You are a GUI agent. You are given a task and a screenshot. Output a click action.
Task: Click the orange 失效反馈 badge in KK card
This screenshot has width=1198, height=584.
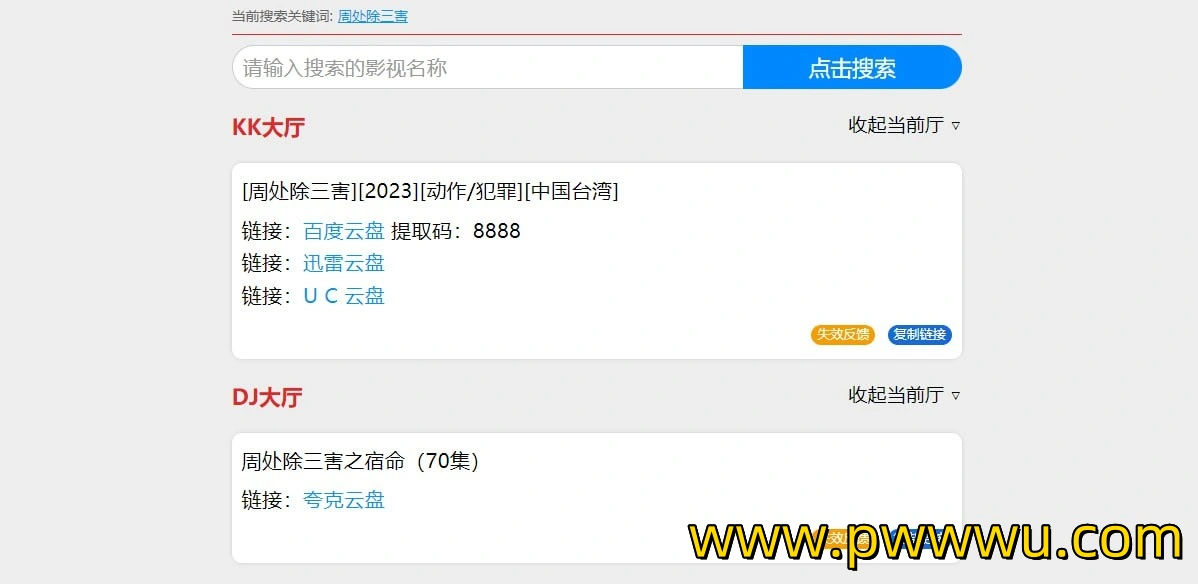tap(843, 335)
